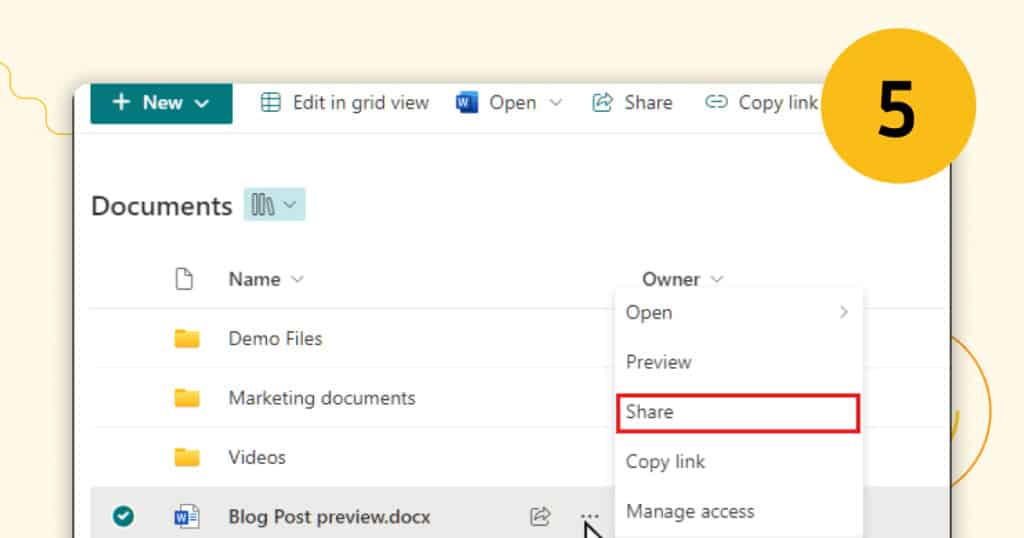This screenshot has width=1024, height=538.
Task: Choose Preview in the context menu
Action: point(659,362)
